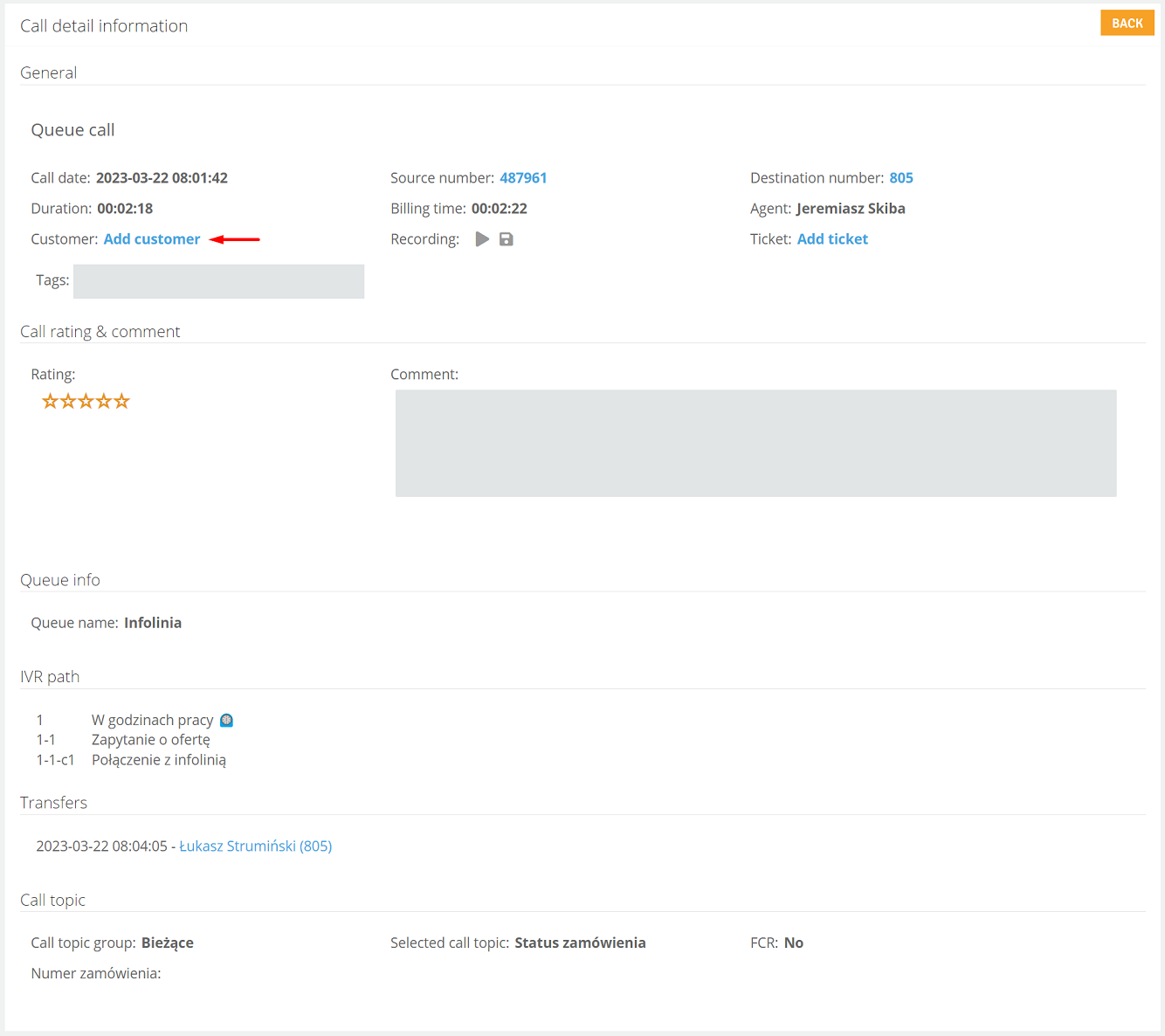This screenshot has width=1165, height=1036.
Task: Select IVR step Połączenie z infolinią
Action: click(159, 760)
